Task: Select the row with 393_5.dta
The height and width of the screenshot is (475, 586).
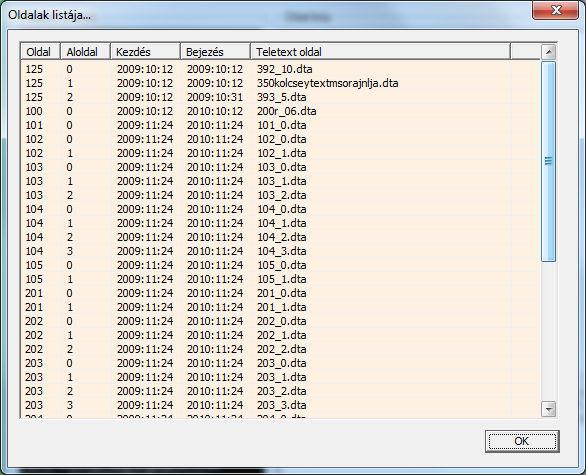Action: tap(281, 97)
